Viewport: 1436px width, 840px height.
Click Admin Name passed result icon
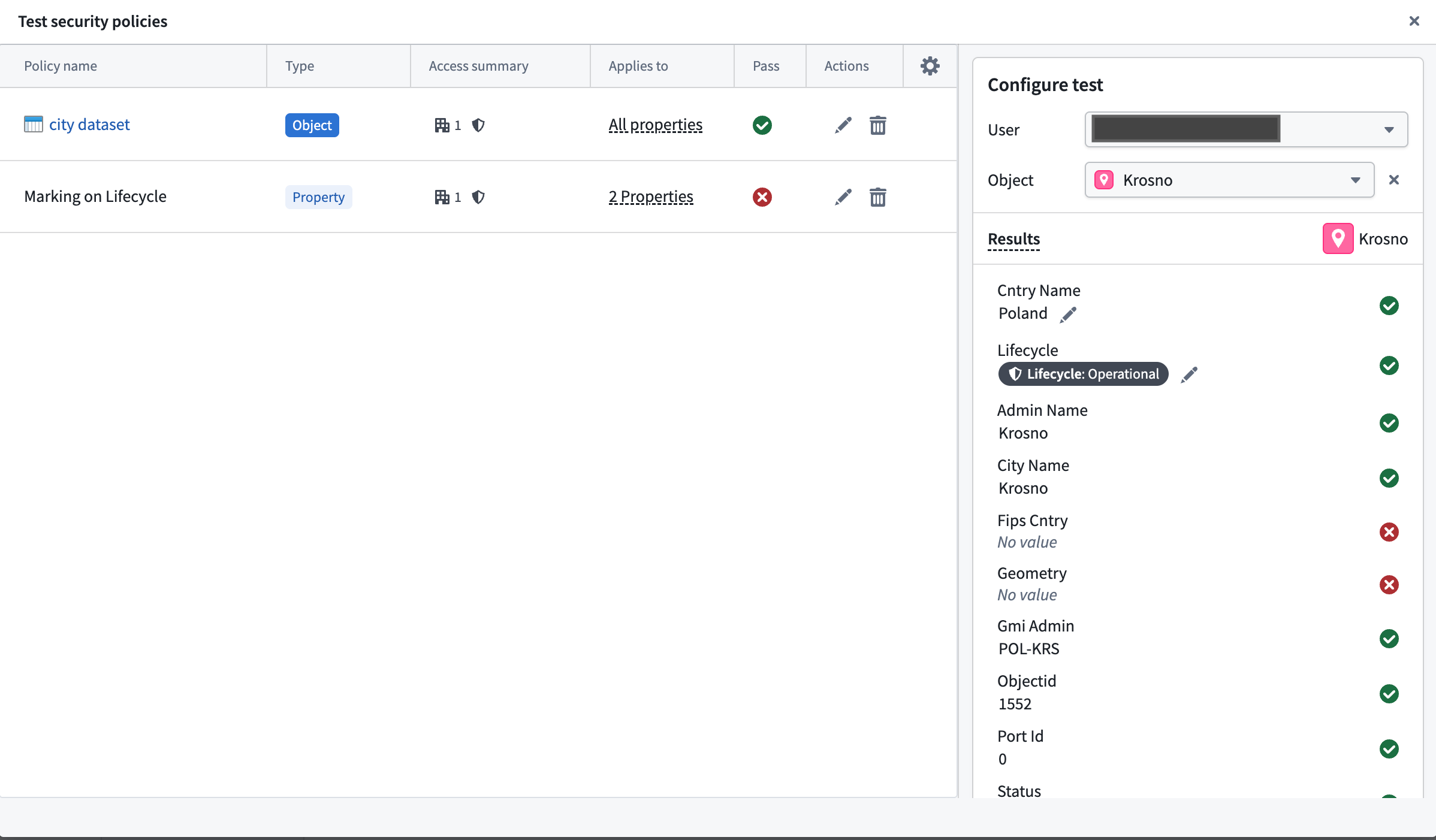tap(1389, 423)
